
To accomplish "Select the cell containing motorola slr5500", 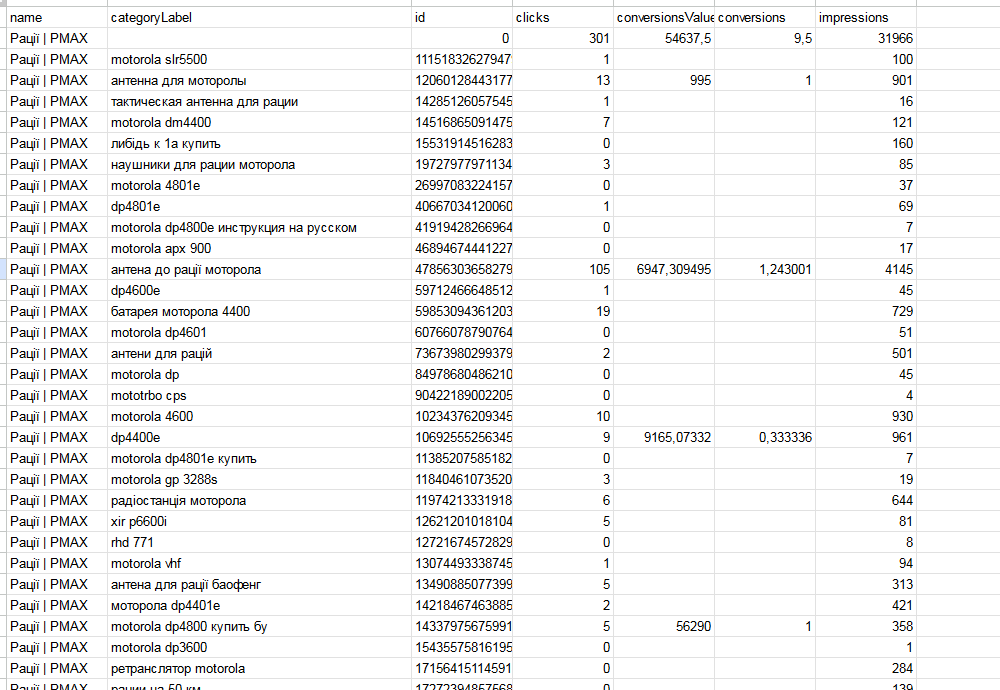I will 258,60.
